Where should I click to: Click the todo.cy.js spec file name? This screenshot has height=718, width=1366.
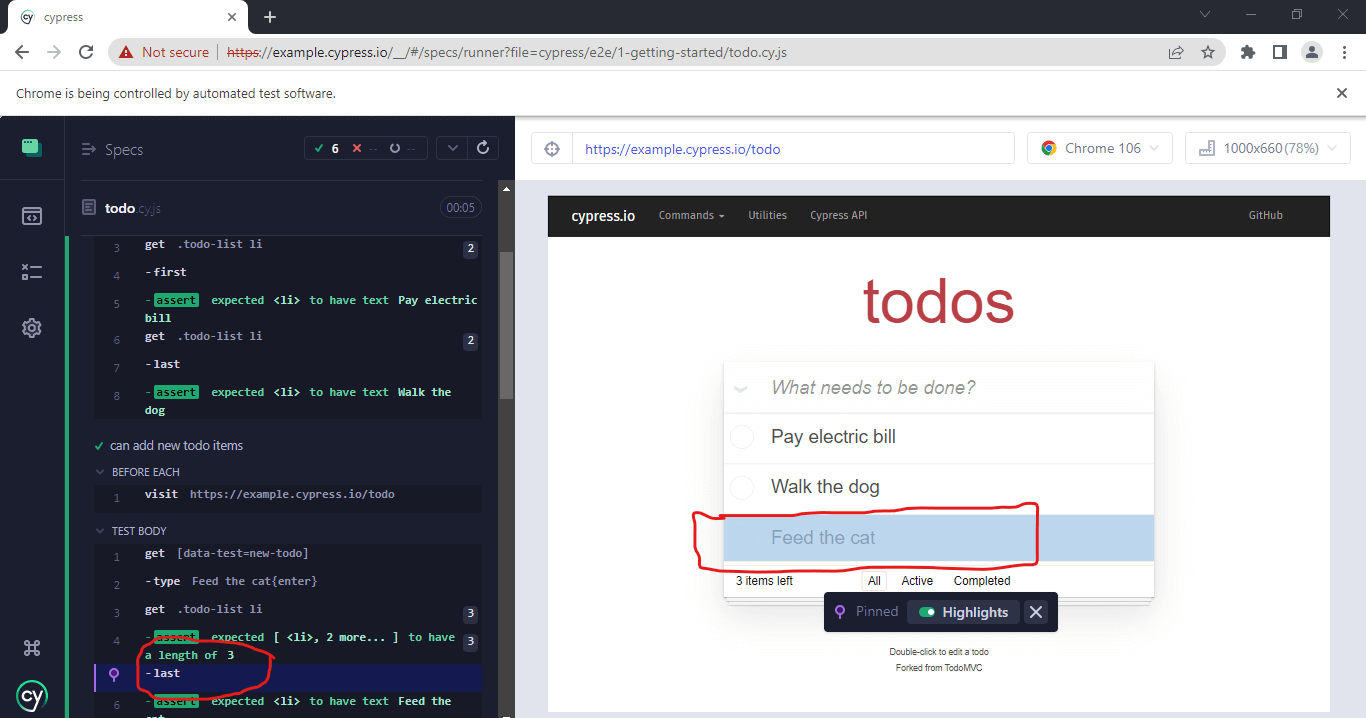[x=132, y=208]
